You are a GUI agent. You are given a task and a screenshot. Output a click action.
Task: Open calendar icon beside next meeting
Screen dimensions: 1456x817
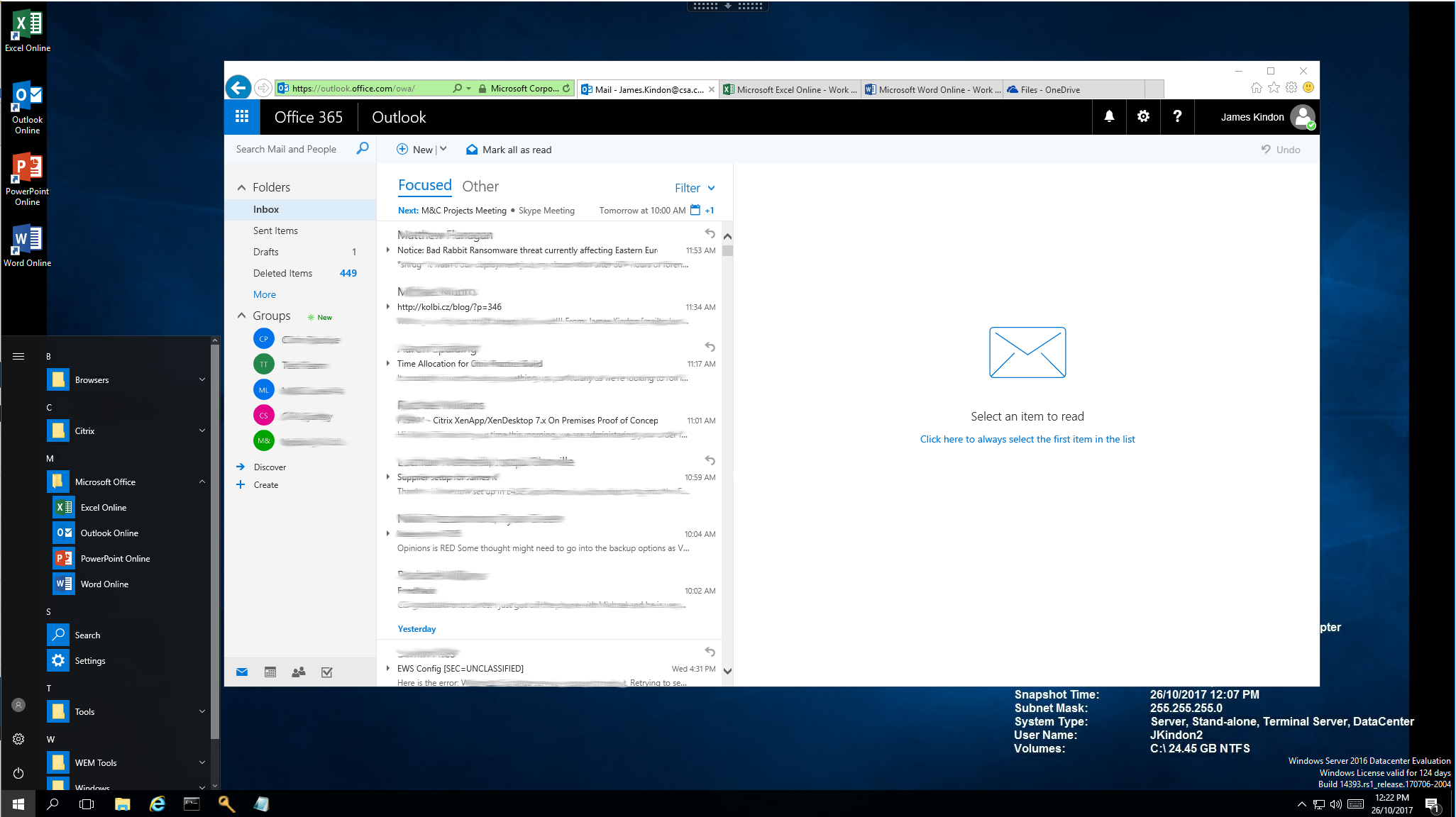pos(695,210)
